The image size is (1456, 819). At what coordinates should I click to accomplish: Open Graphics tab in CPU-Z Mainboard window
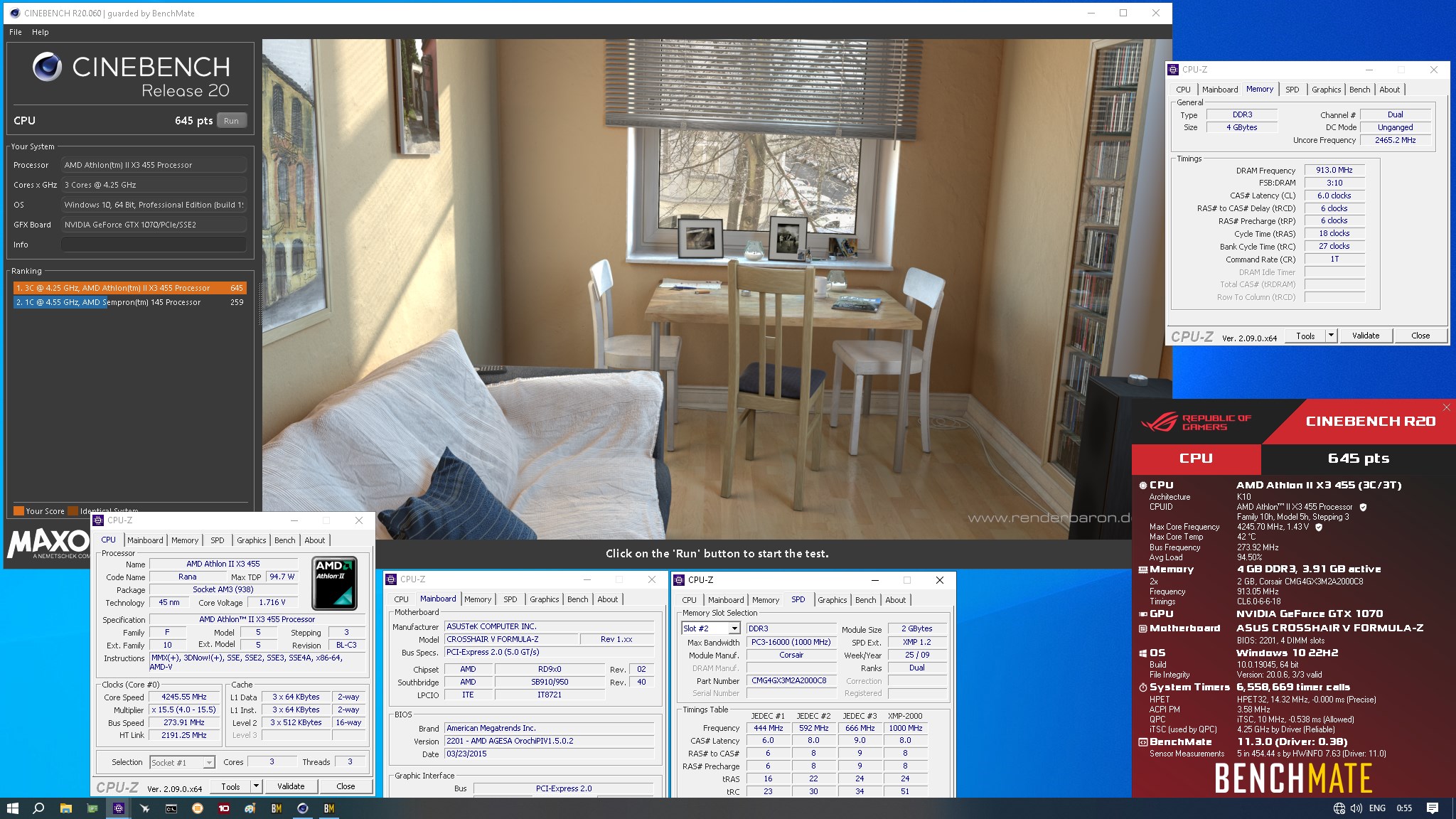click(545, 599)
